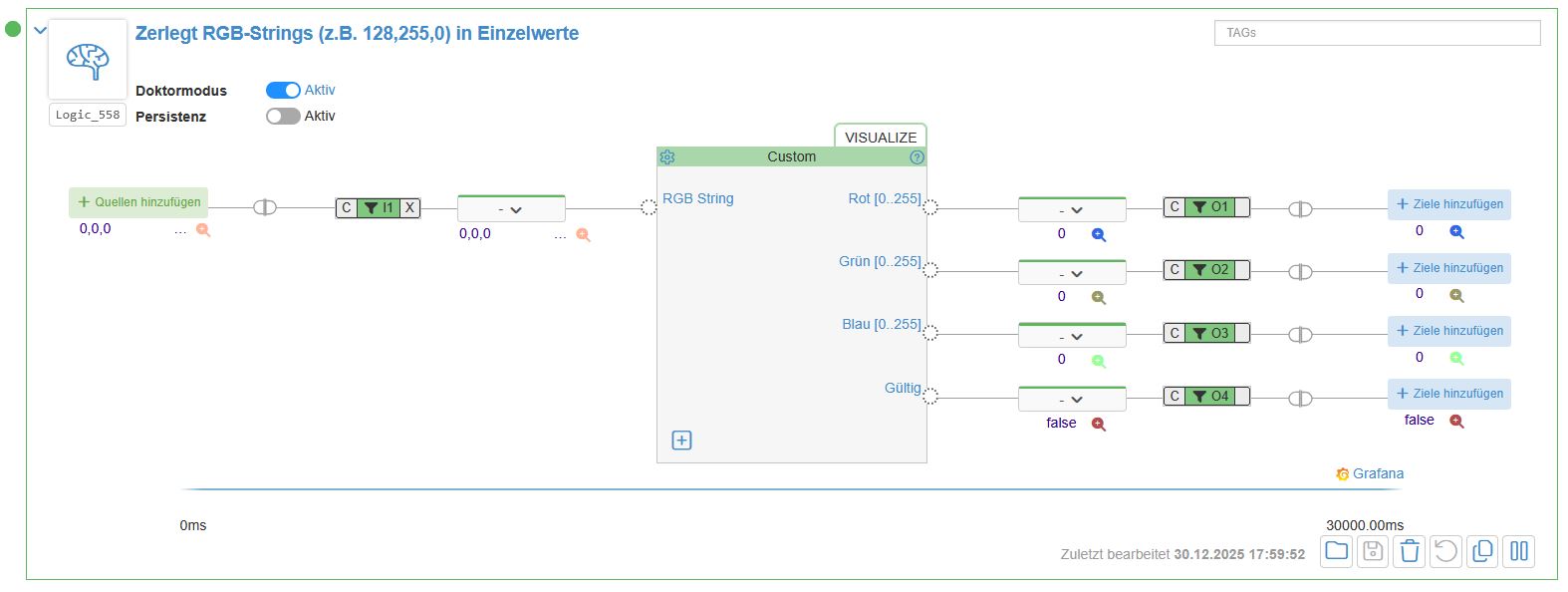Collapse the logic card with the chevron
Image resolution: width=1568 pixels, height=592 pixels.
click(x=40, y=30)
